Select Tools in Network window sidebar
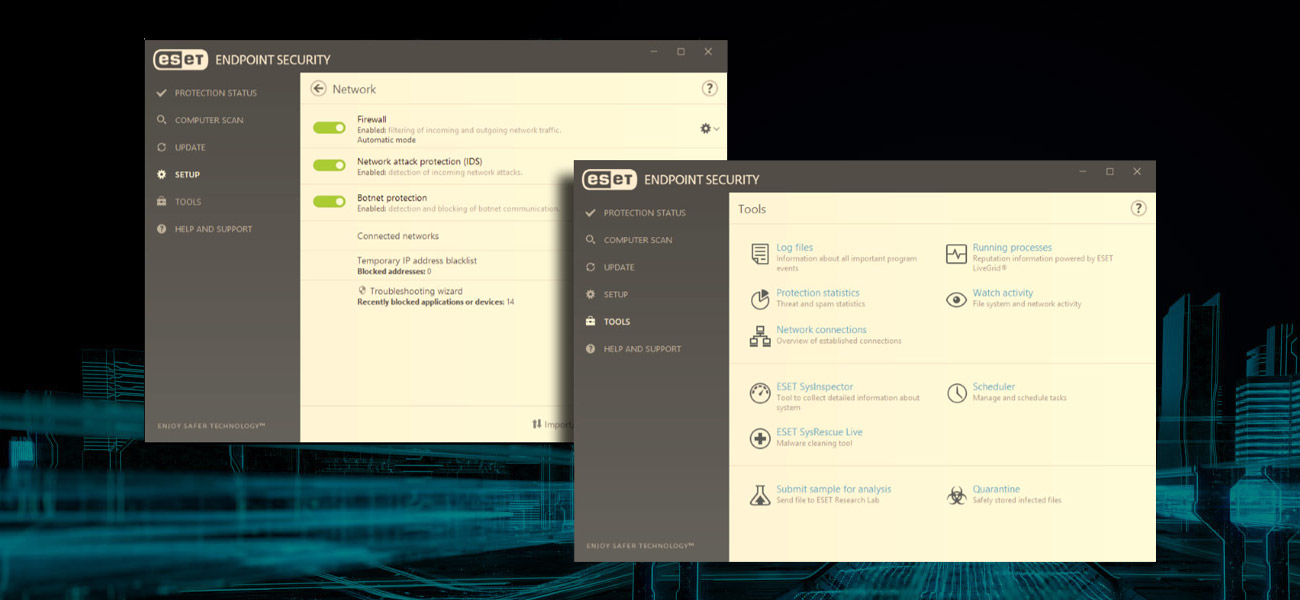The image size is (1300, 600). (188, 202)
